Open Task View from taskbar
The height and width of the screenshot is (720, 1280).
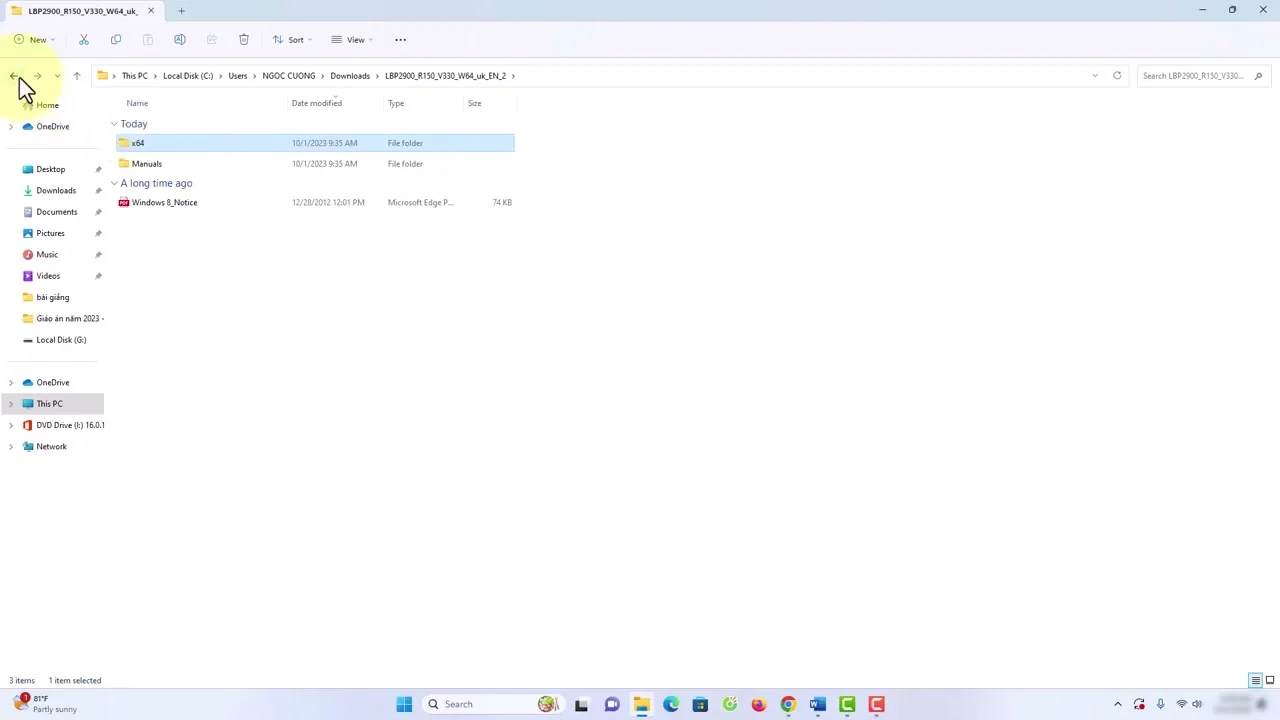pos(581,704)
